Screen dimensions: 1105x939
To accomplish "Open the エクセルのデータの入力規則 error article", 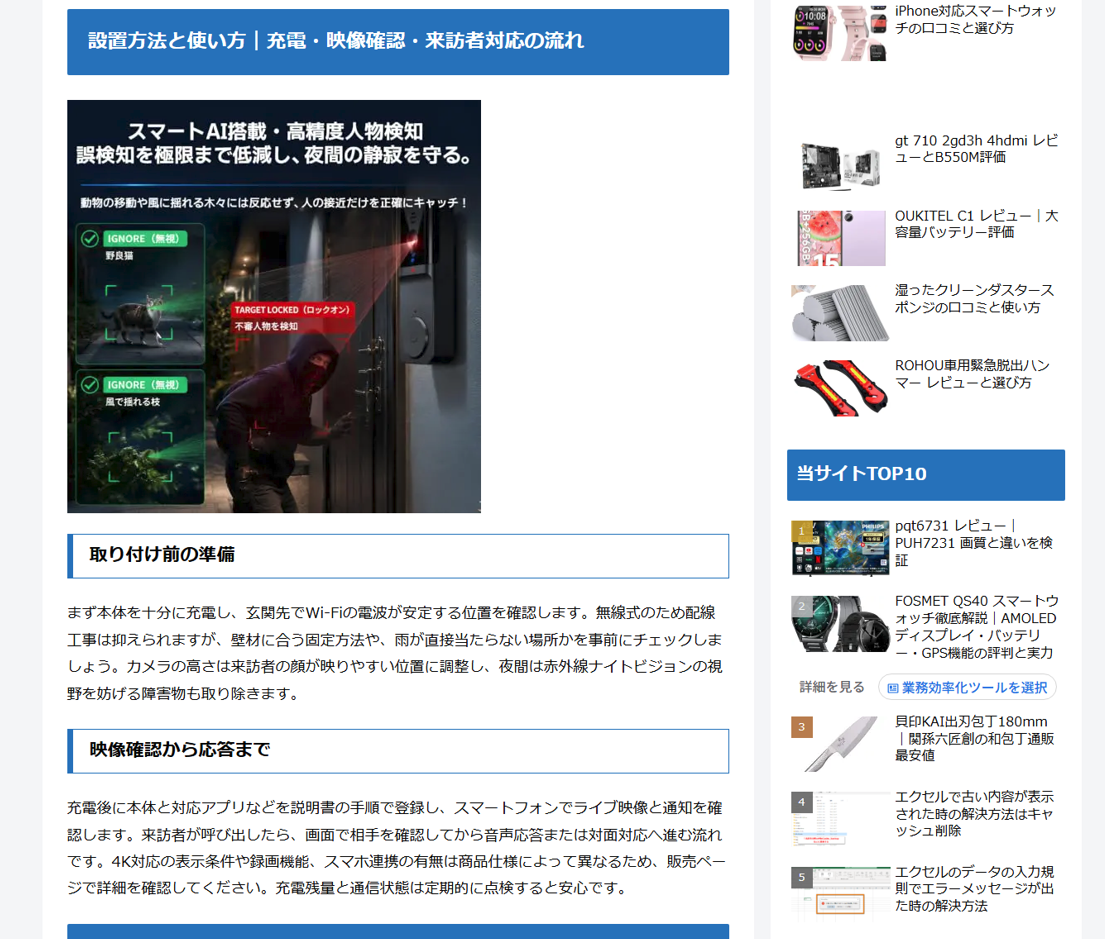I will pyautogui.click(x=974, y=888).
